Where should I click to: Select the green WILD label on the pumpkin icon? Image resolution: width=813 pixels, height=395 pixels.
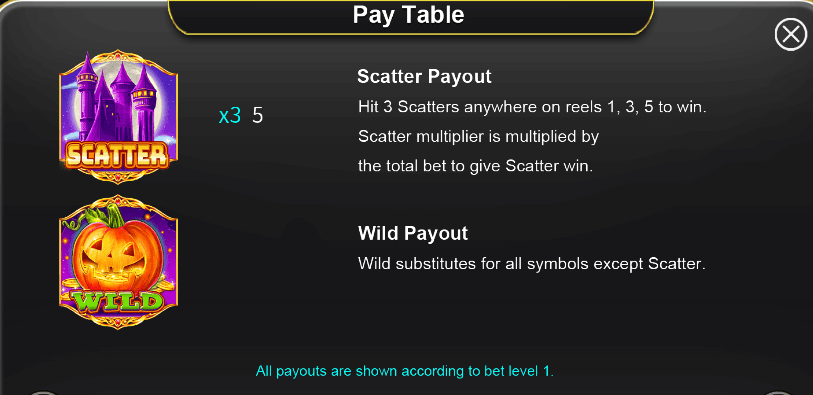click(118, 302)
